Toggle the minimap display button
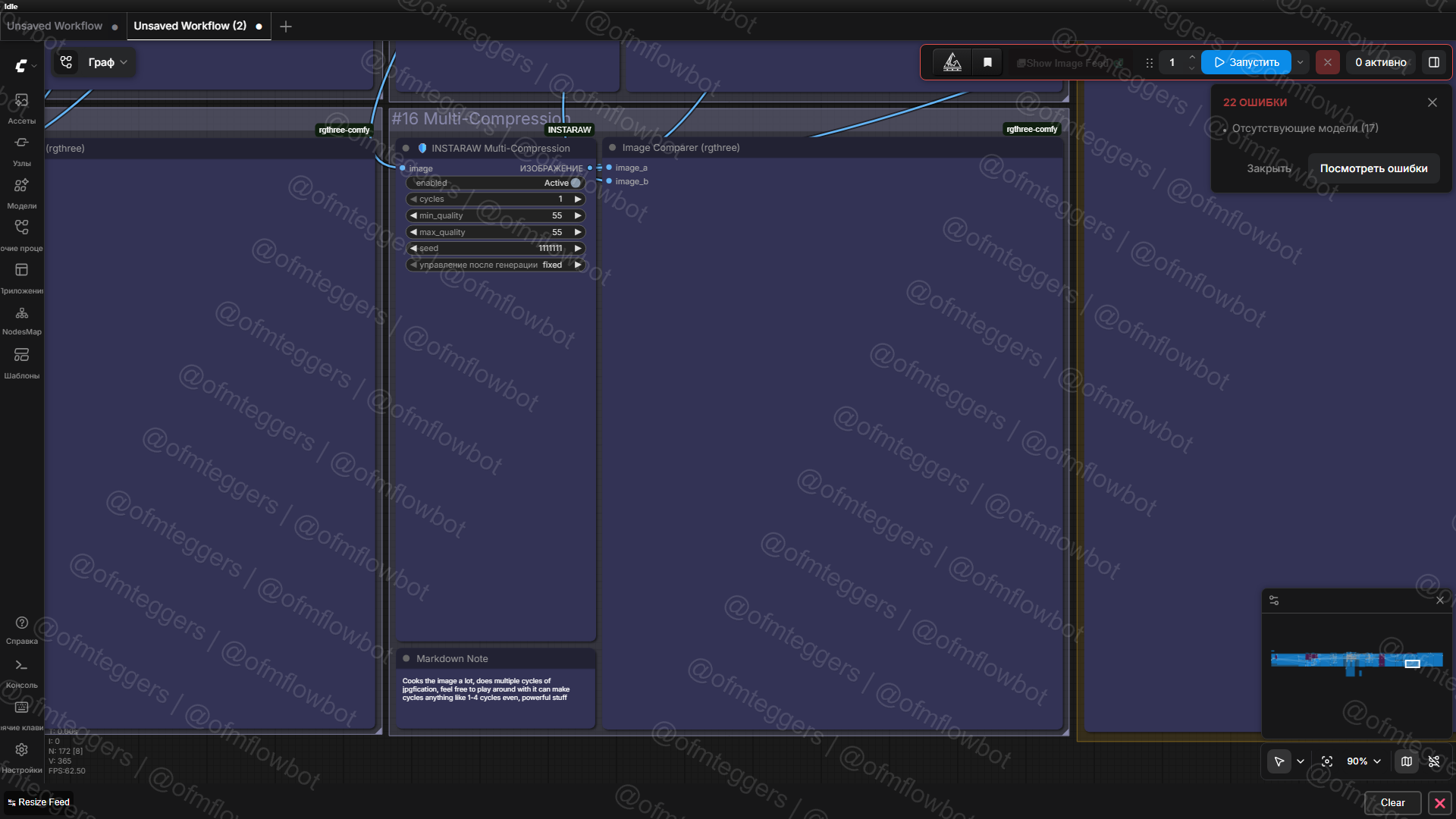 click(x=1407, y=761)
